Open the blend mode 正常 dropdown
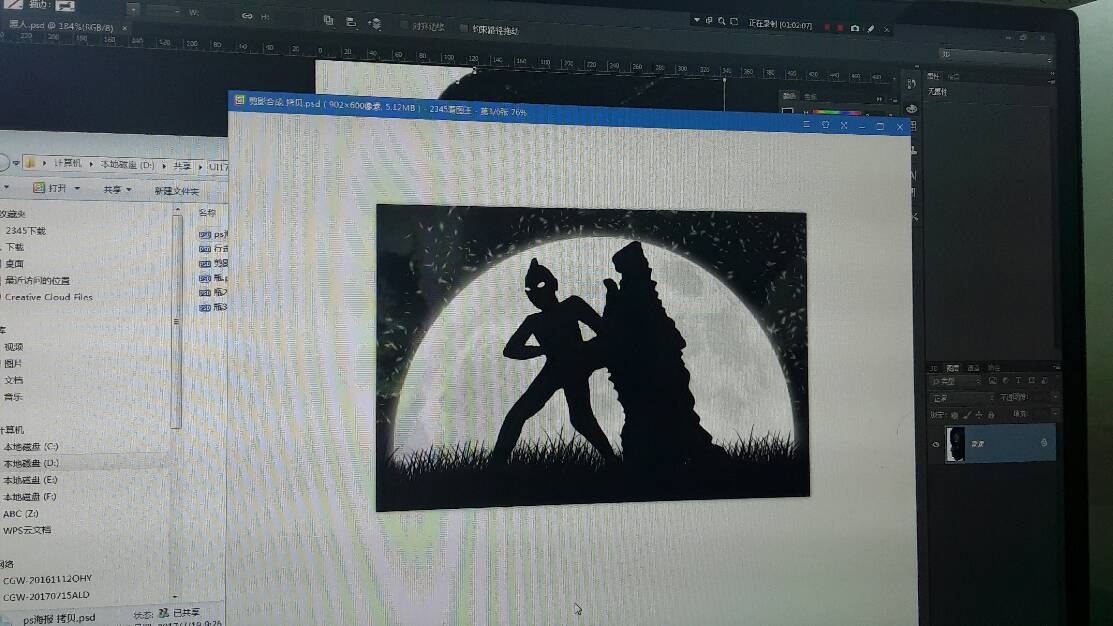This screenshot has width=1113, height=626. [x=960, y=398]
